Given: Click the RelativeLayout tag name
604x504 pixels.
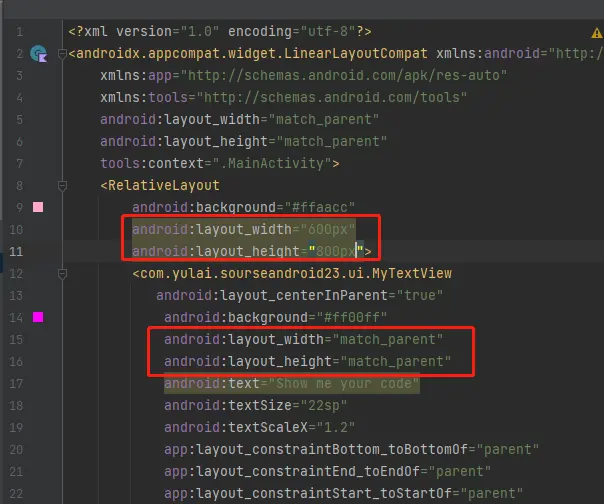Looking at the screenshot, I should pyautogui.click(x=164, y=186).
